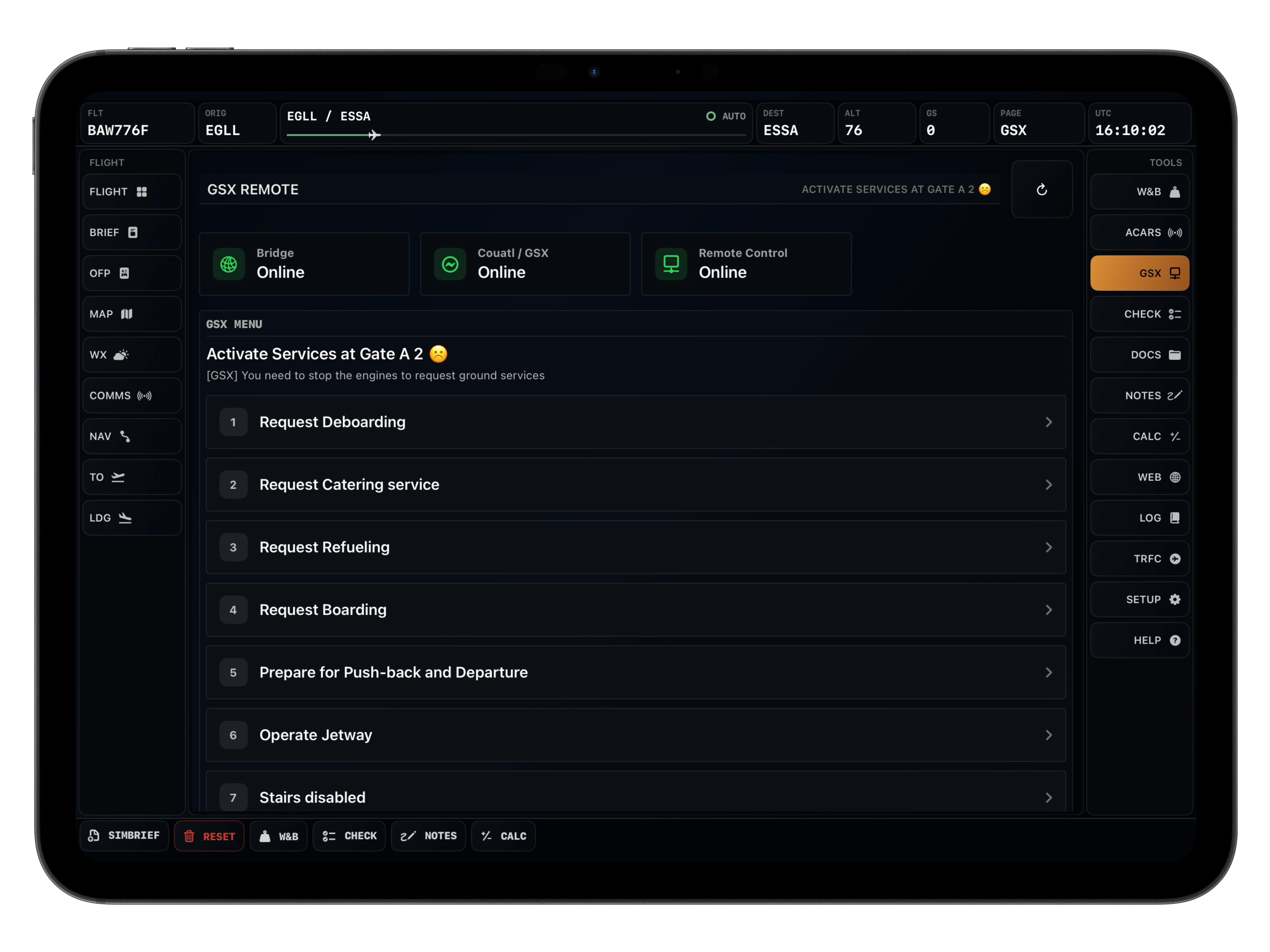This screenshot has height=952, width=1270.
Task: Click NOTES button in bottom bar
Action: (428, 836)
